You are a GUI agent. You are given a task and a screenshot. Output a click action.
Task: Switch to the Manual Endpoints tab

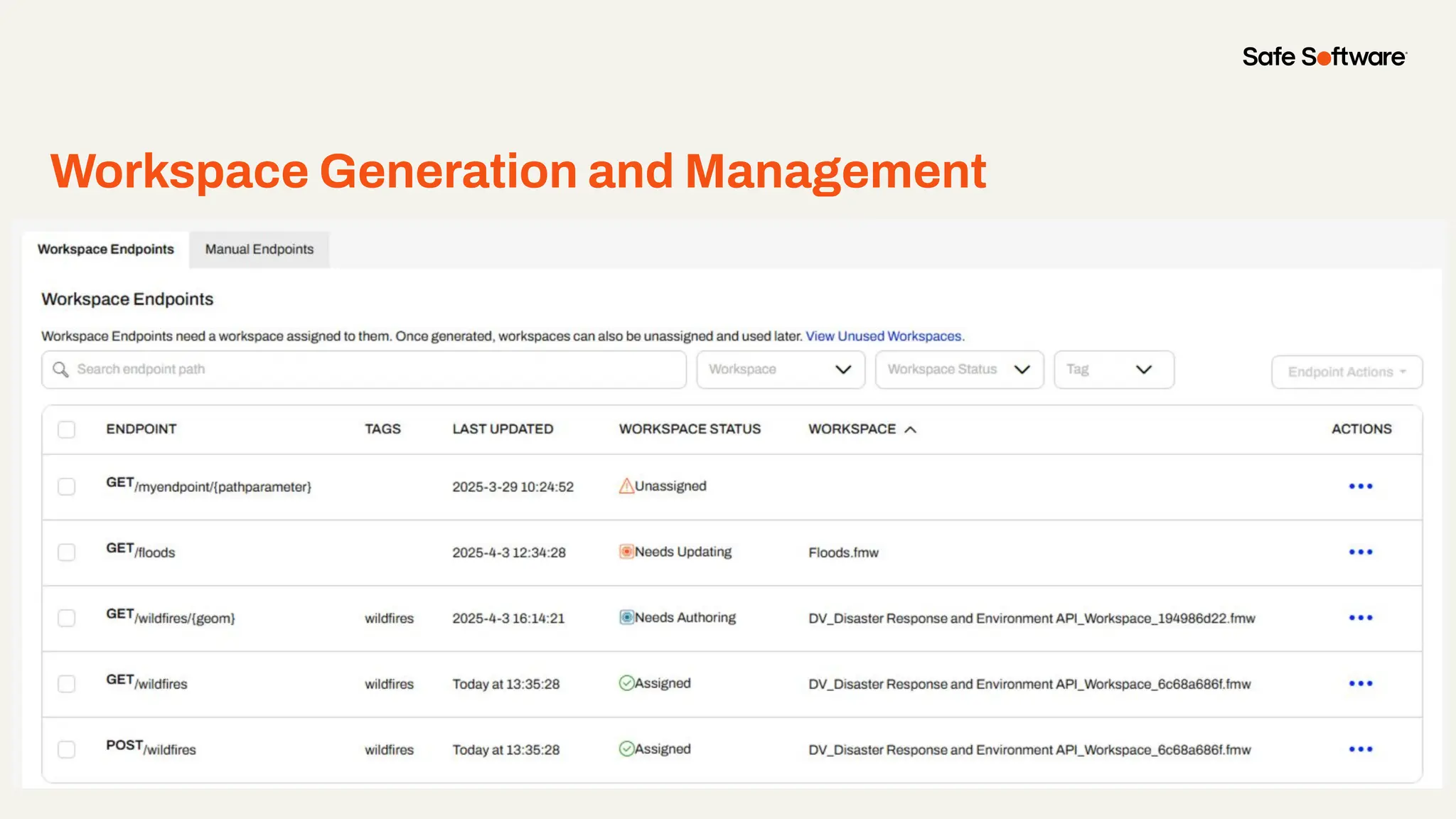(x=259, y=250)
